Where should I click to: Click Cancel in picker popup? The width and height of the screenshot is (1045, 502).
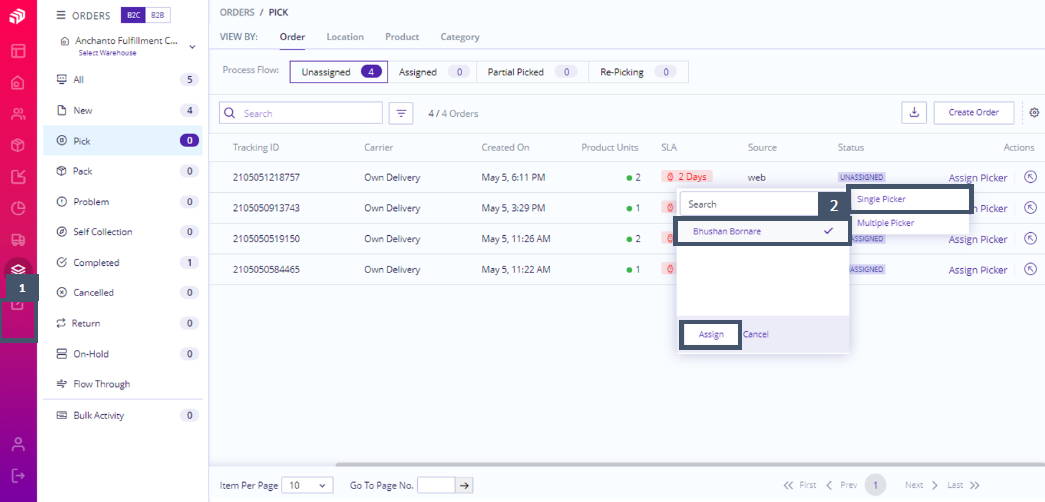[x=756, y=335]
